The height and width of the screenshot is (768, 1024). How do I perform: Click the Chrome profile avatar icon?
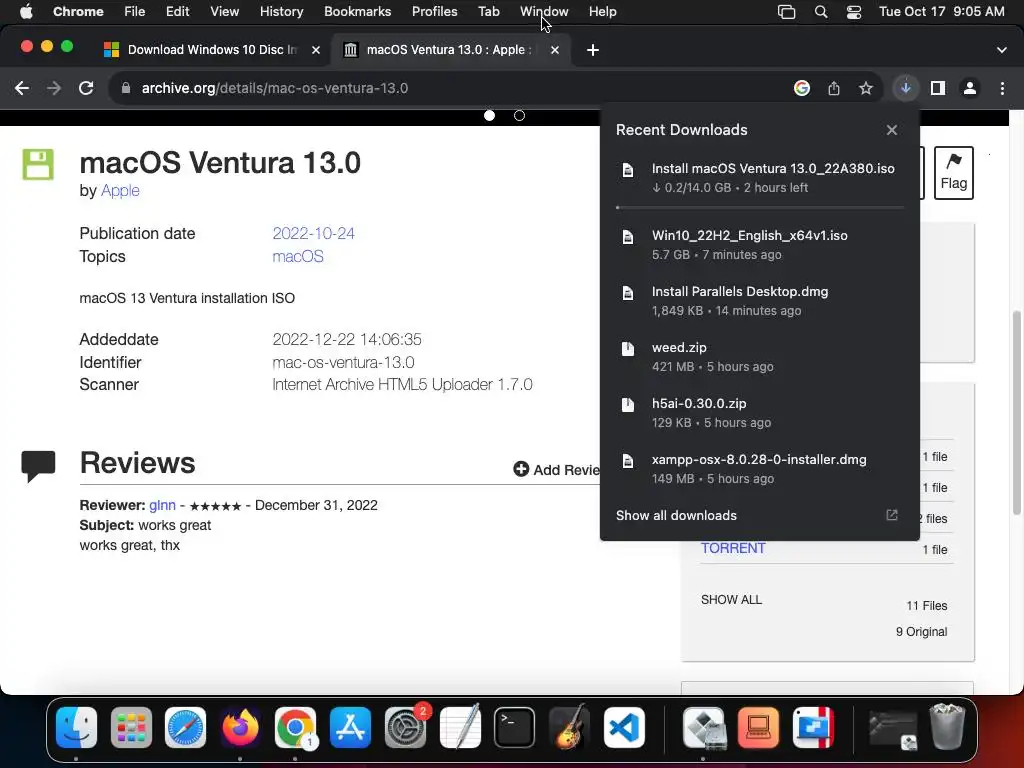coord(970,88)
